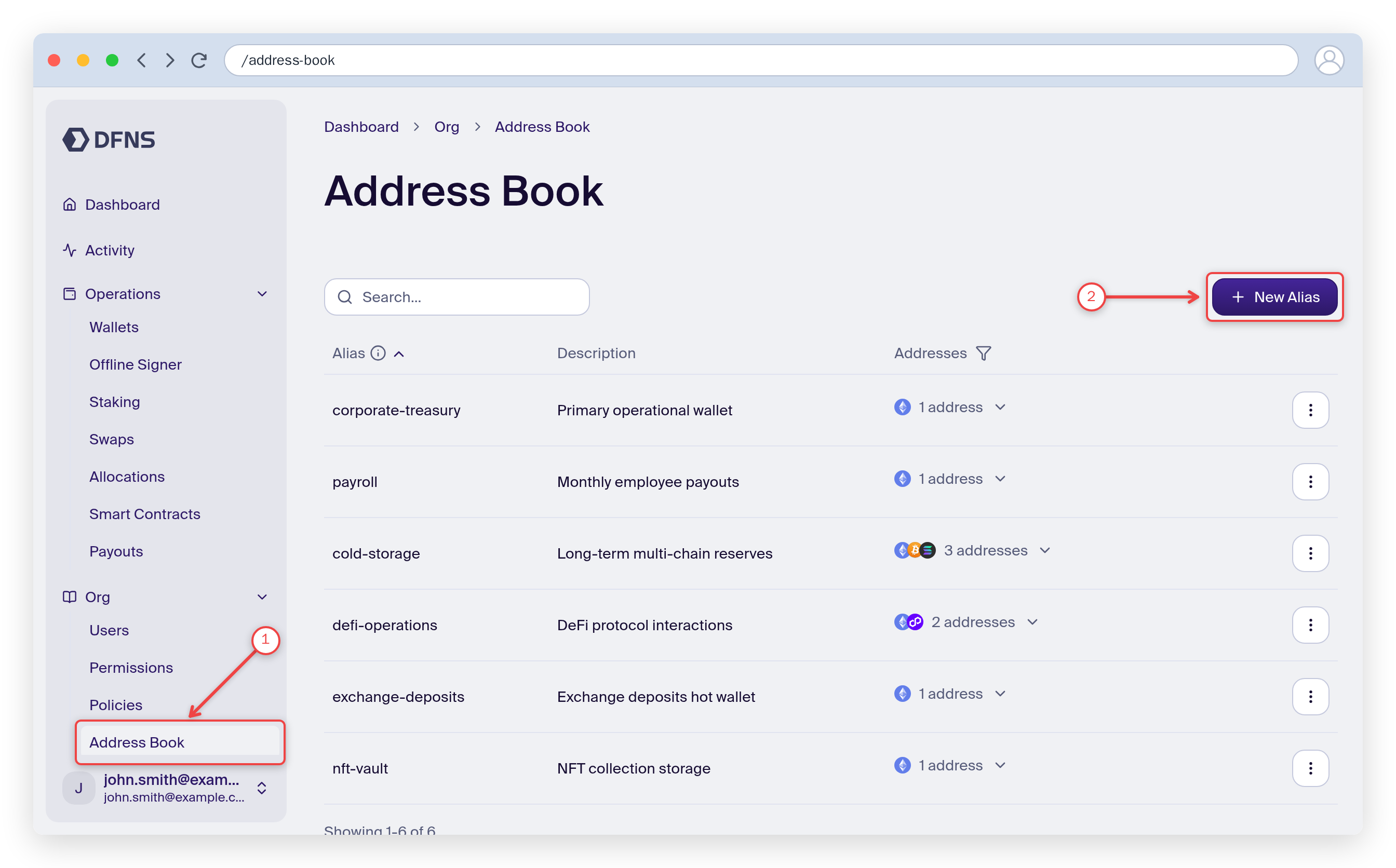Click the J user avatar in sidebar
Viewport: 1396px width, 868px height.
78,788
